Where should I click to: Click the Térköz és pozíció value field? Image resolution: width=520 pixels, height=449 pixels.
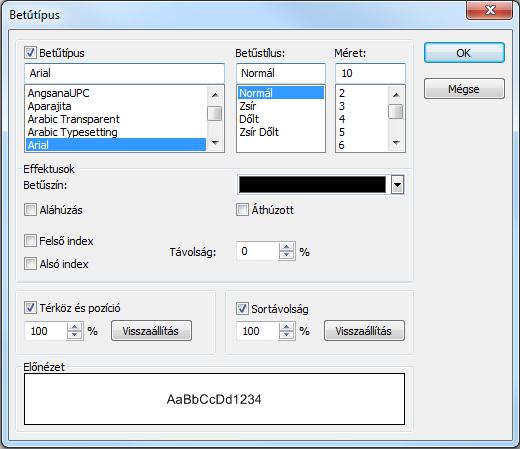[x=46, y=331]
